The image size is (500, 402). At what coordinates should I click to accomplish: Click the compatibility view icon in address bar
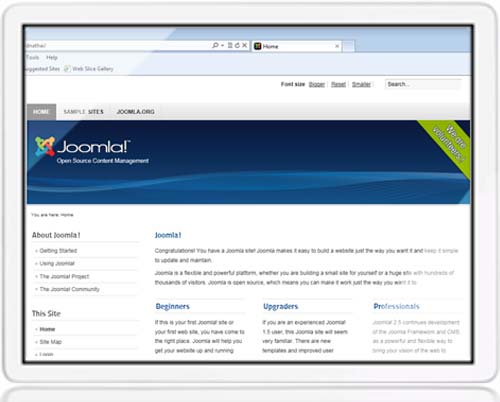[230, 45]
